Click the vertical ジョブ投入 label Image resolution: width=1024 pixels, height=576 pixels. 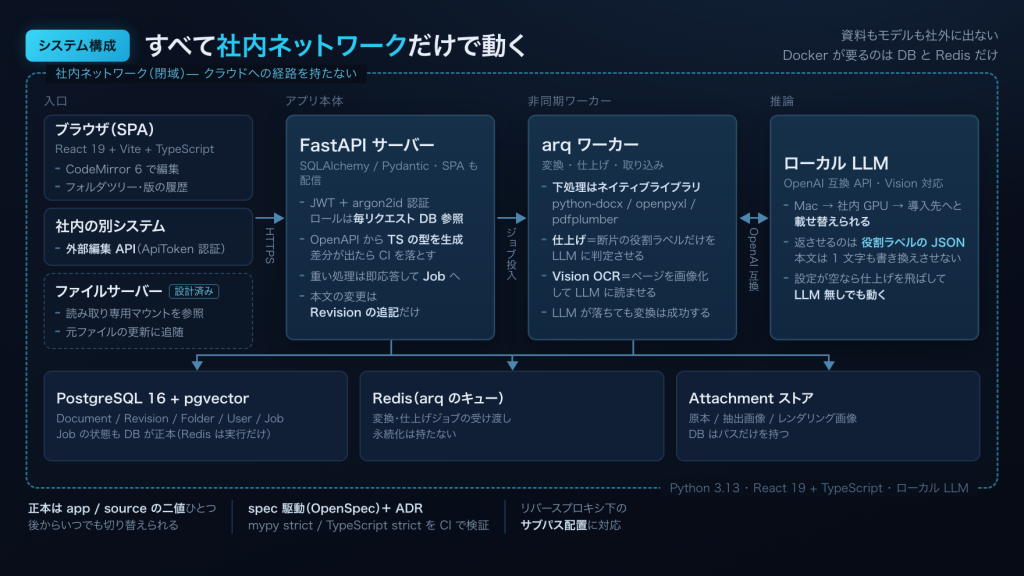tap(512, 254)
